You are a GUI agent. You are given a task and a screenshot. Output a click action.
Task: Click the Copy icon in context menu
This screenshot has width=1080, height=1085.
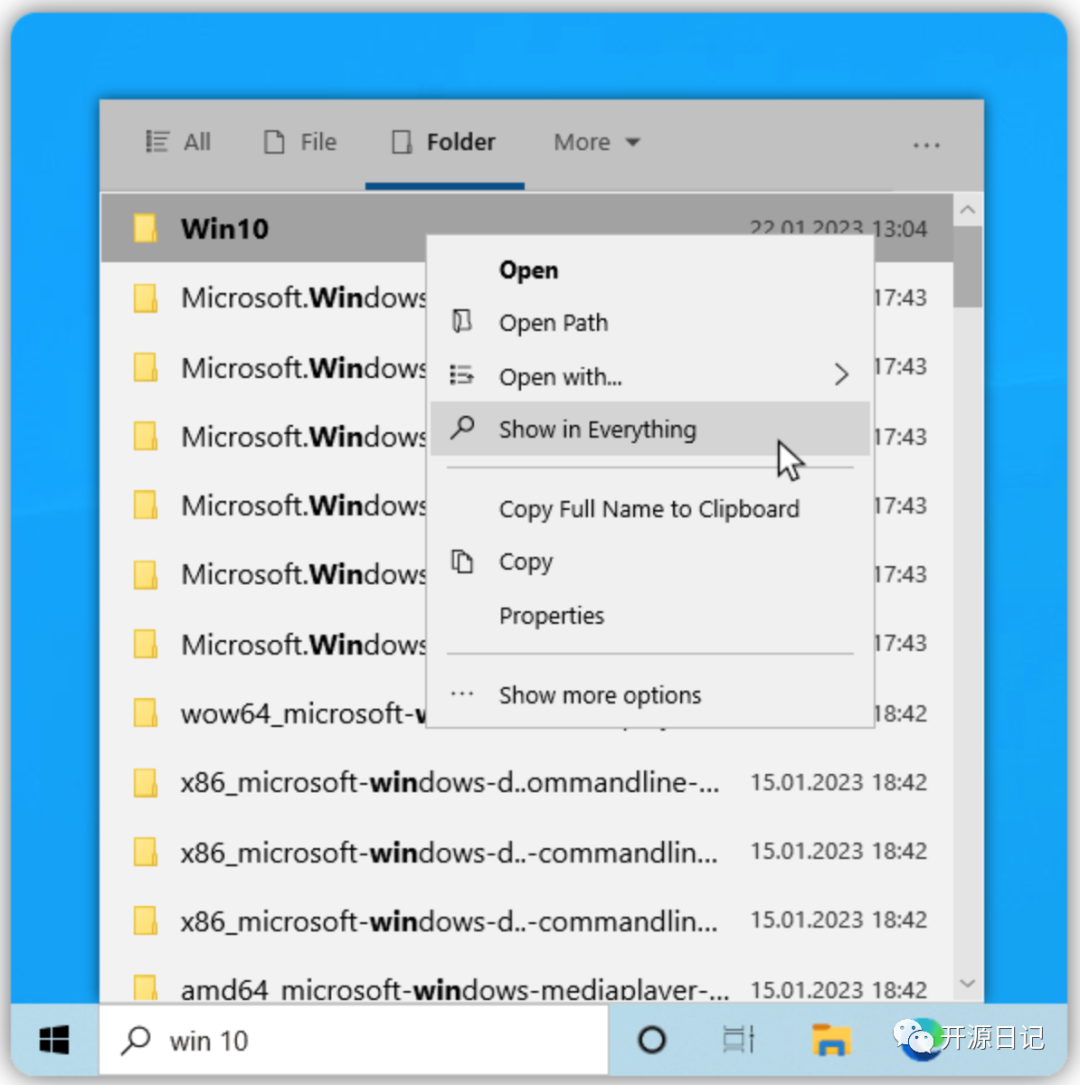coord(462,561)
